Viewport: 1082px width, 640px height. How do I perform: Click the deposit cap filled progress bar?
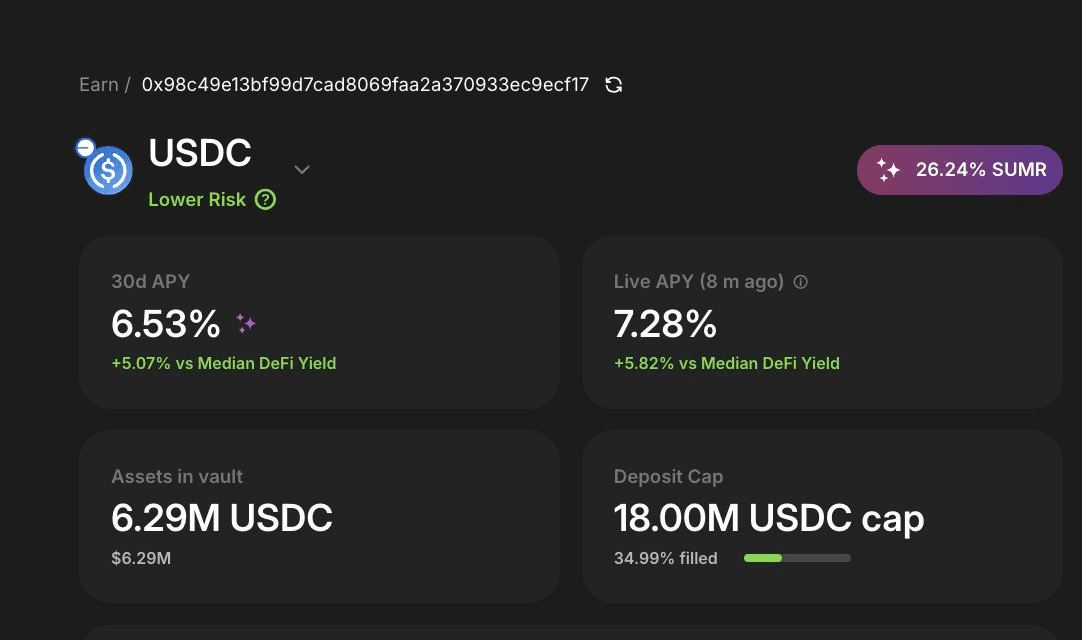coord(797,558)
